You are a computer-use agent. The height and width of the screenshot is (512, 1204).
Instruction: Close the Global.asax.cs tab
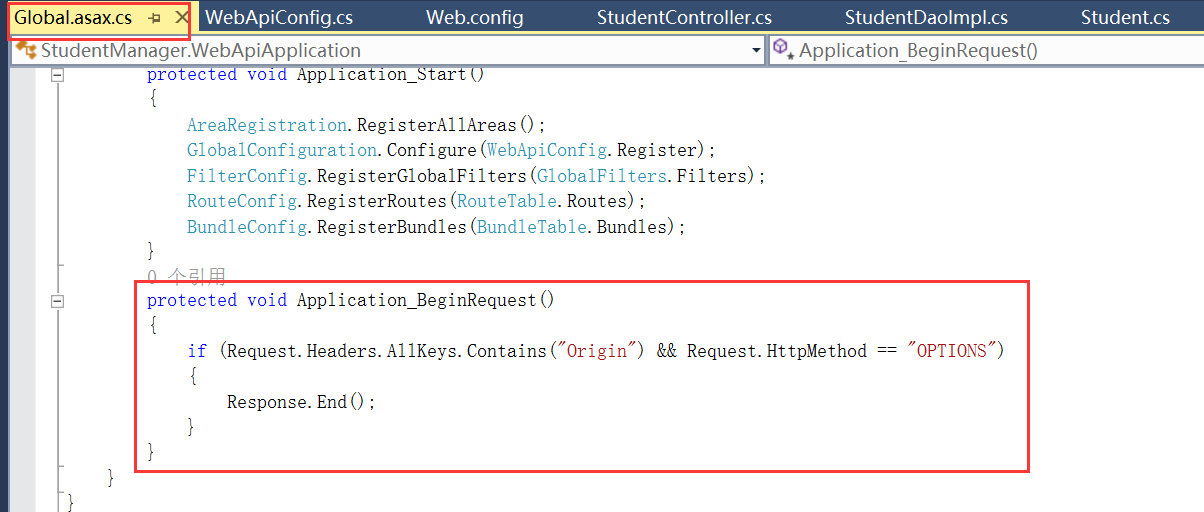pos(181,18)
